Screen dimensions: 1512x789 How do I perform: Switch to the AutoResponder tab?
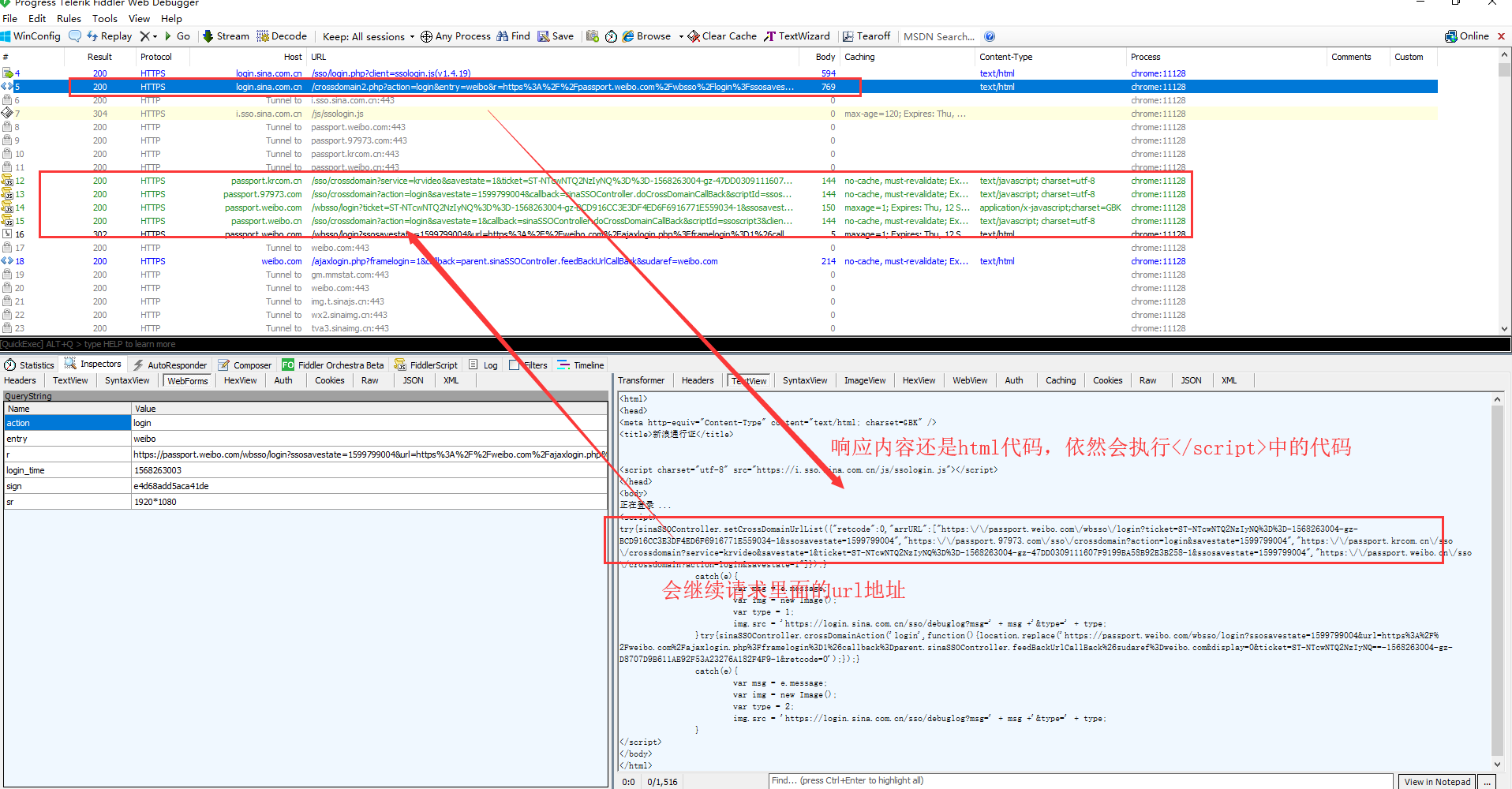(x=170, y=365)
